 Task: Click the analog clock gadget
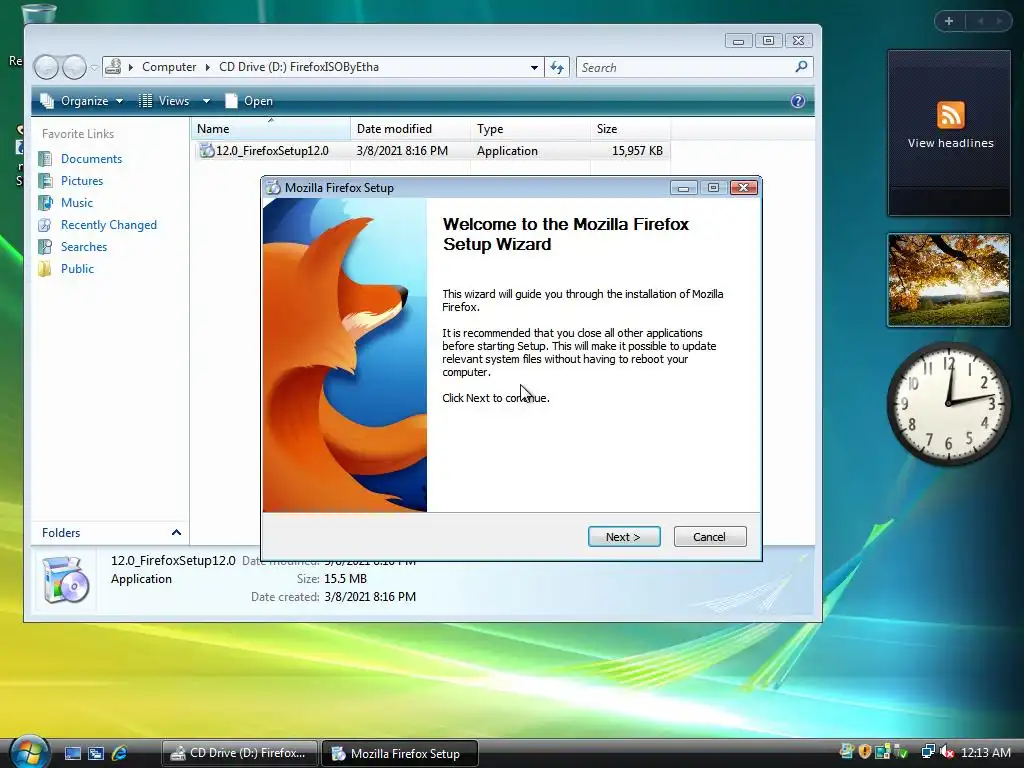coord(949,403)
